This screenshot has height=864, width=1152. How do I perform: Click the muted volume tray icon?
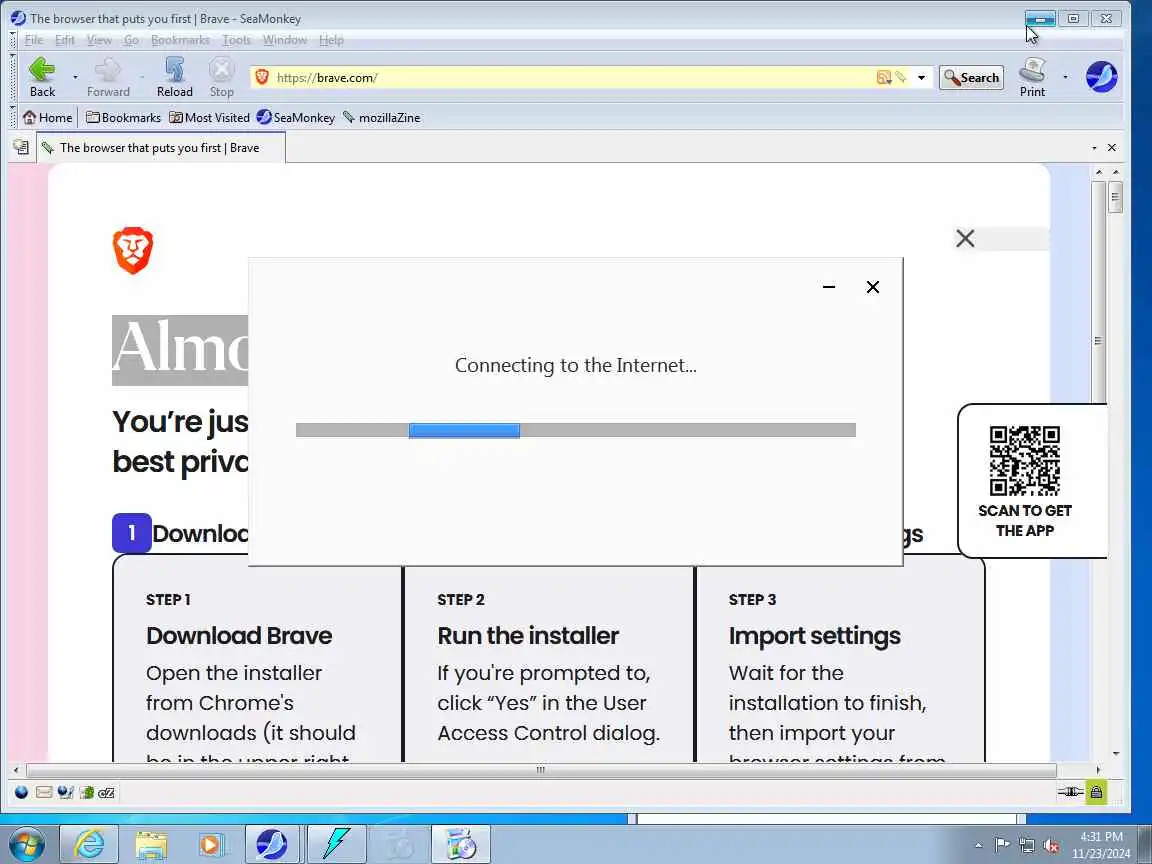point(1051,845)
